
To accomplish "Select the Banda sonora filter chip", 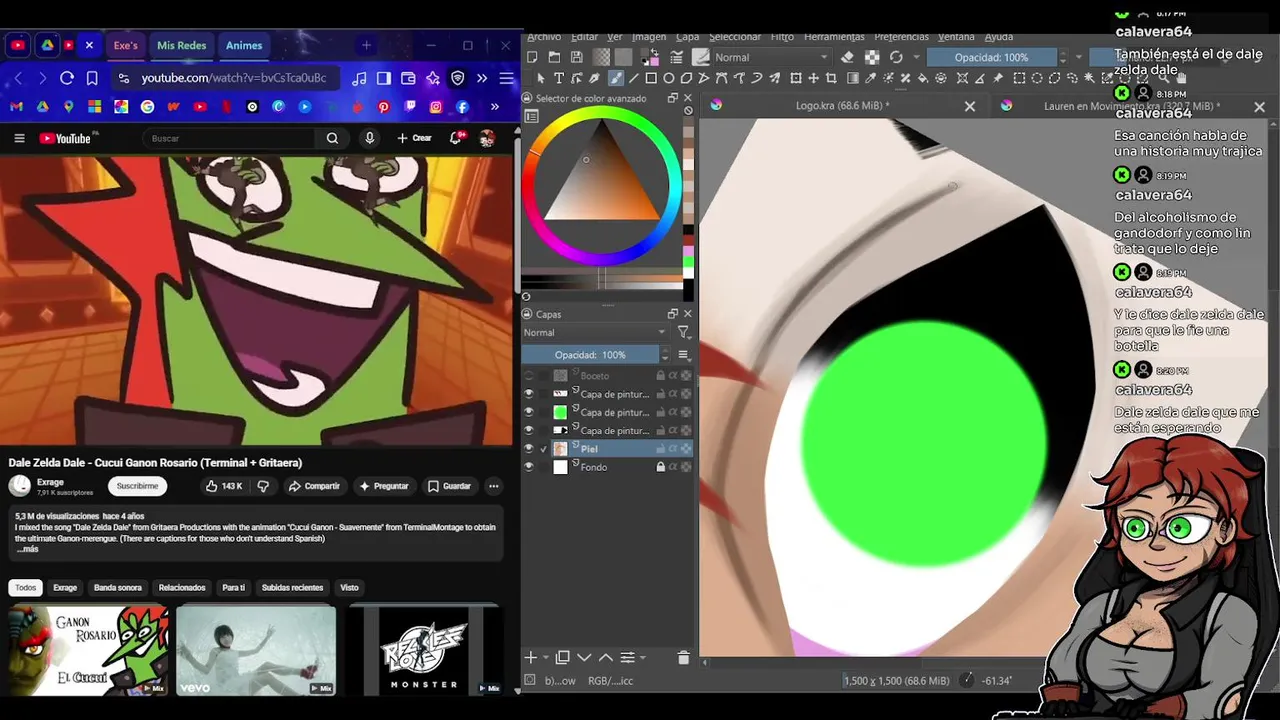I will coord(118,587).
